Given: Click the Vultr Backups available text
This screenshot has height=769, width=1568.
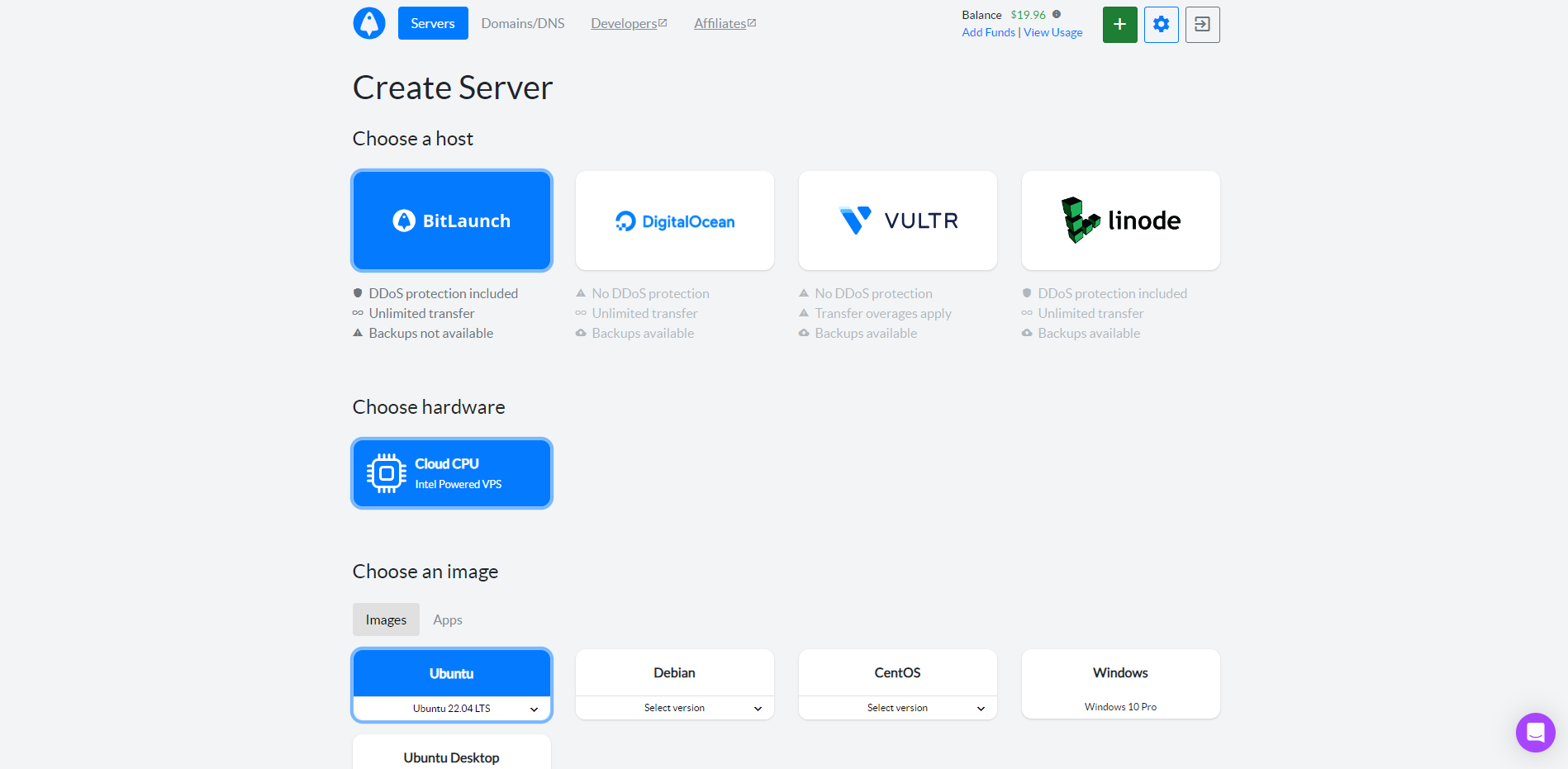Looking at the screenshot, I should (x=866, y=333).
